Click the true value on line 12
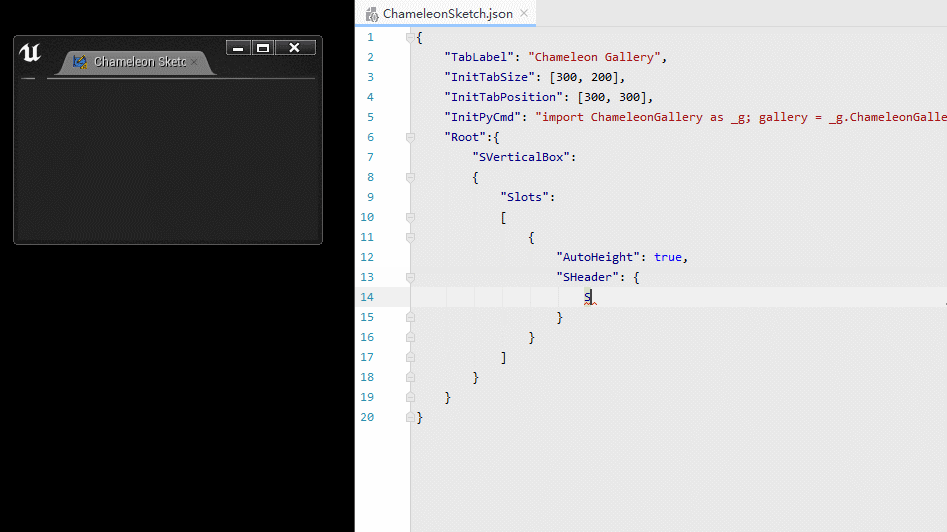947x532 pixels. point(668,257)
